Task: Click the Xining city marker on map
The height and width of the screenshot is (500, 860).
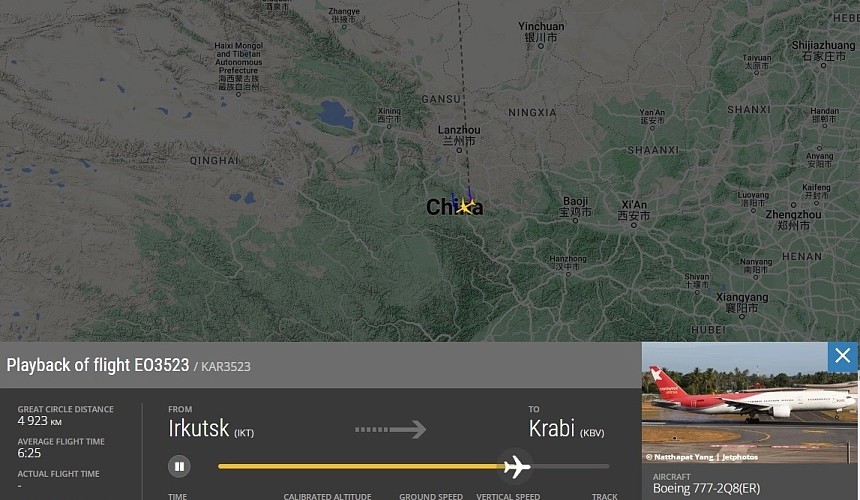Action: [389, 127]
